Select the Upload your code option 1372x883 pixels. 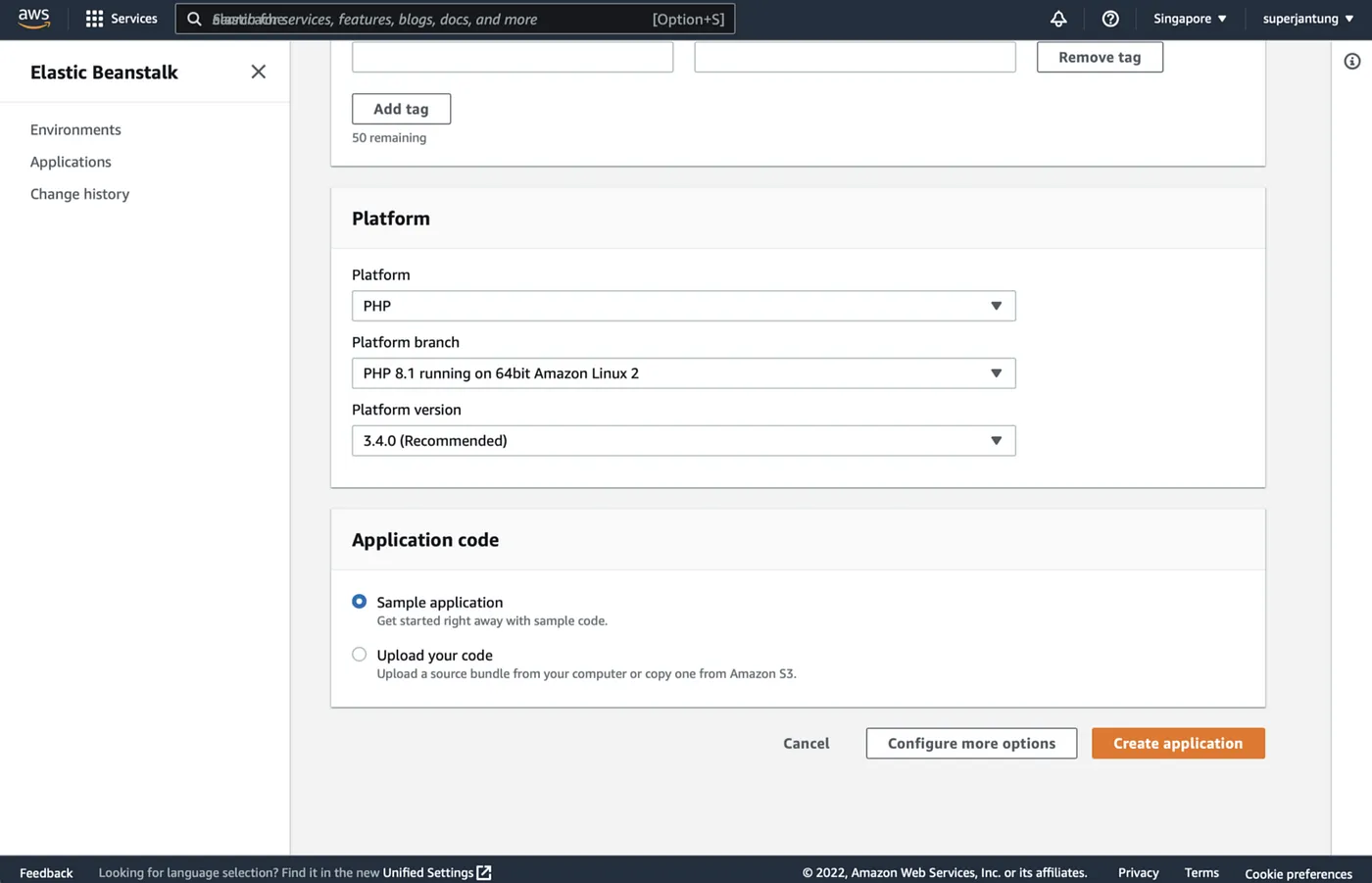(360, 655)
